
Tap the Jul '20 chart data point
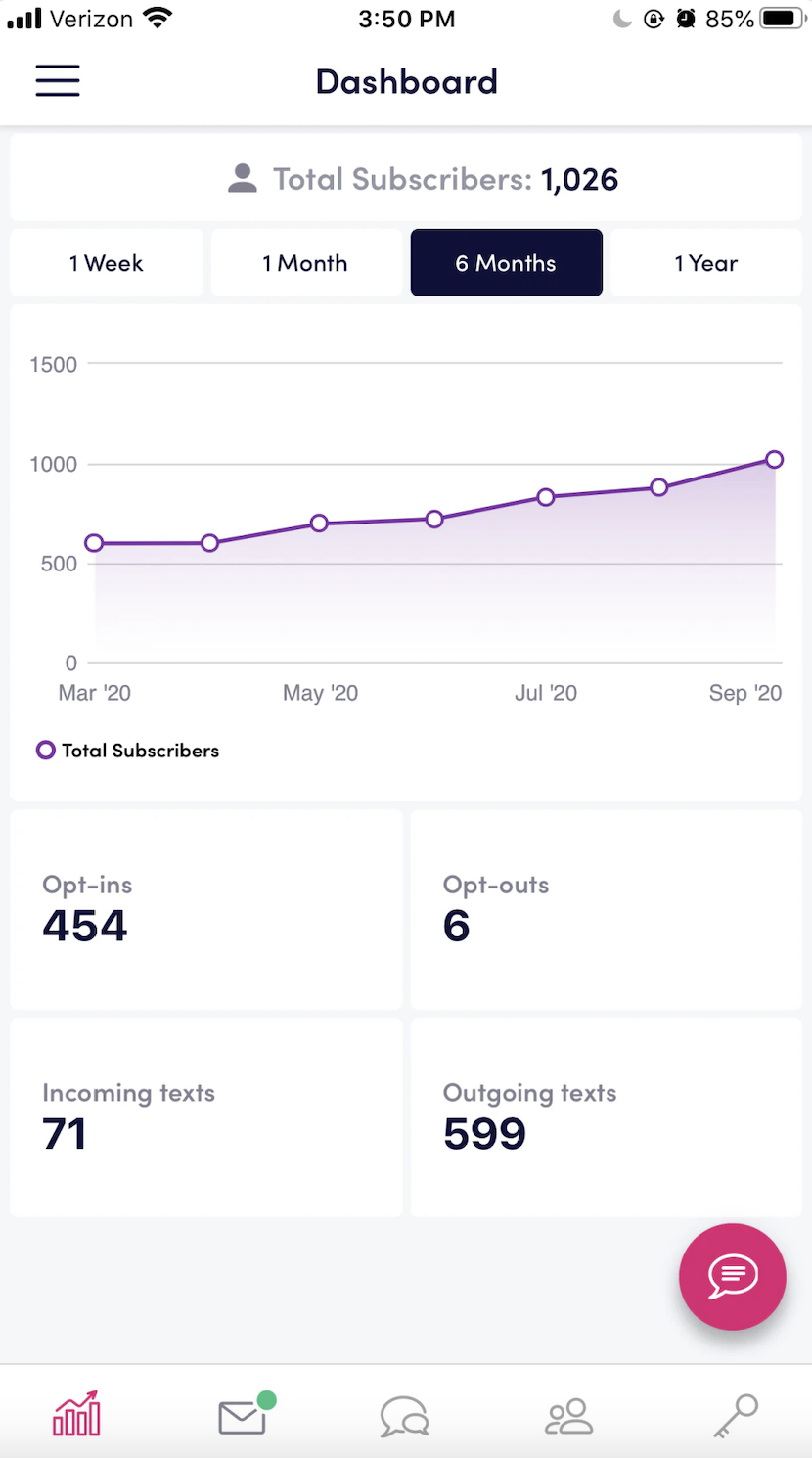[546, 497]
